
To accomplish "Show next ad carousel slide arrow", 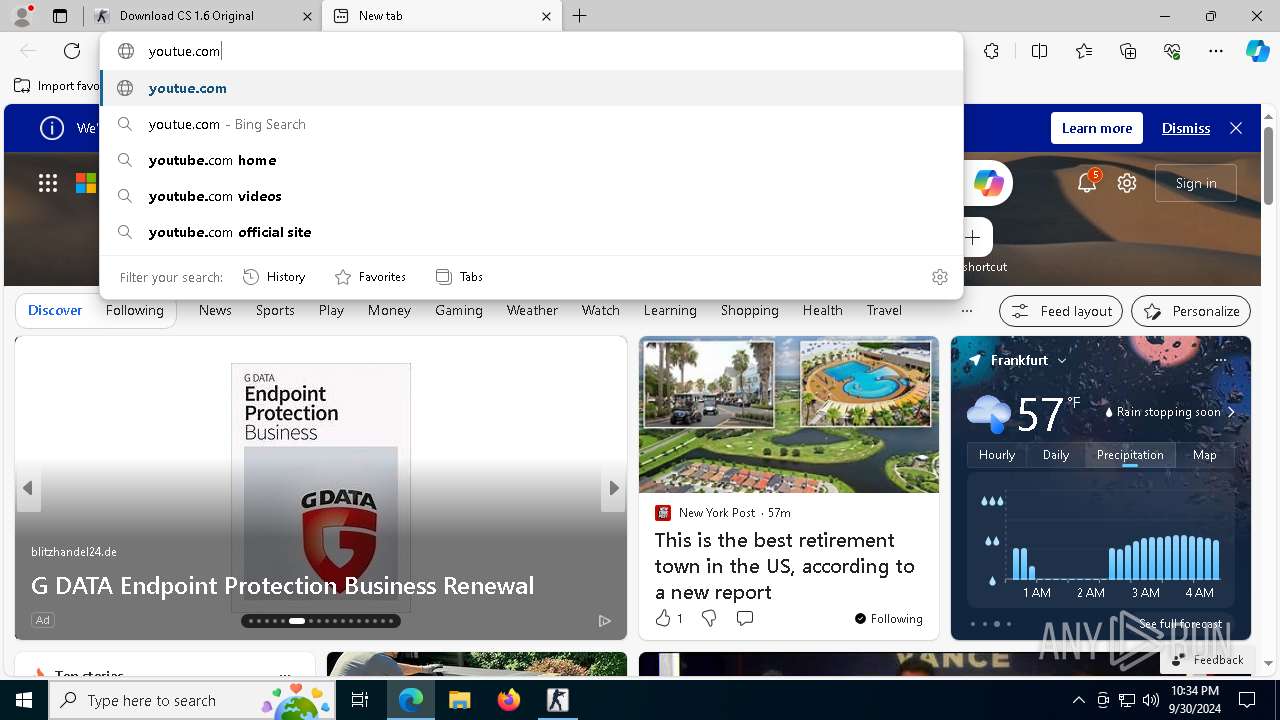I will coord(614,488).
